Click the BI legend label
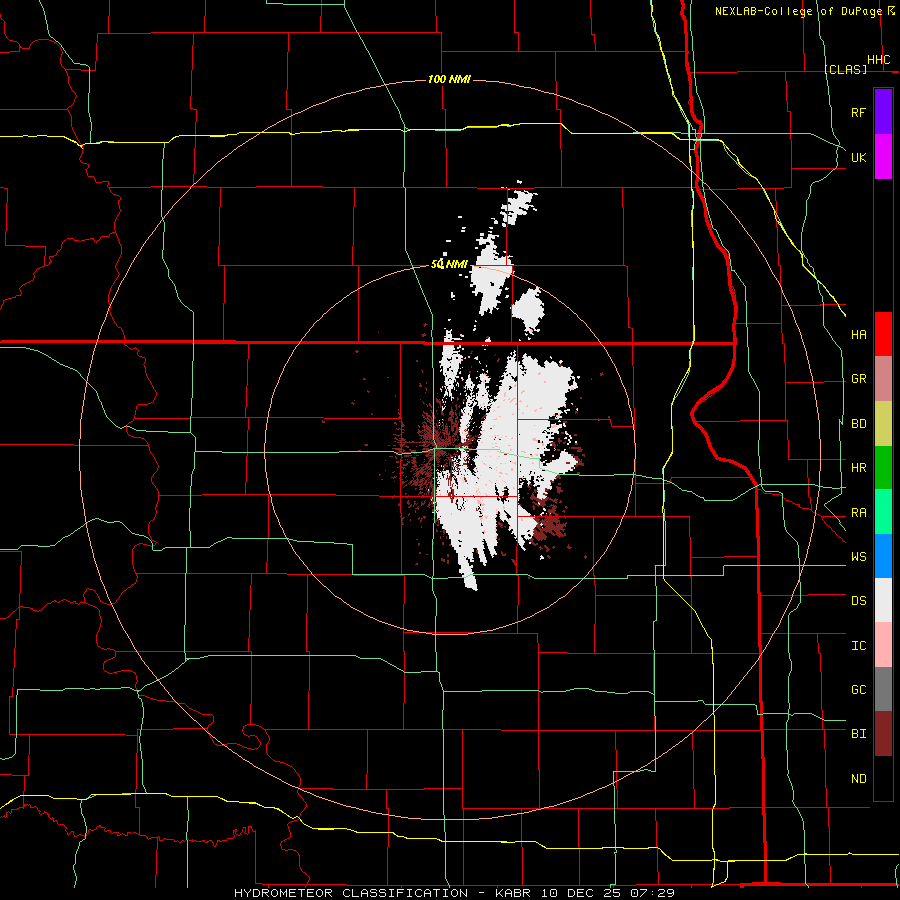Image resolution: width=900 pixels, height=900 pixels. click(x=858, y=734)
